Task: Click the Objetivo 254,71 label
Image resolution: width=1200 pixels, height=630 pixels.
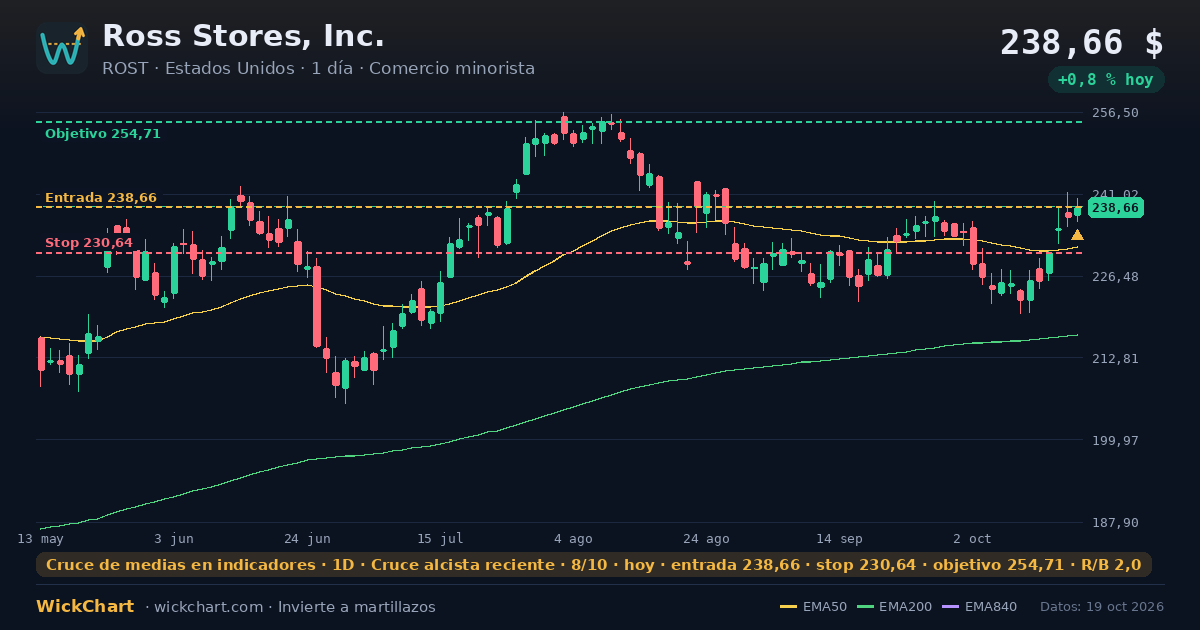Action: point(103,134)
